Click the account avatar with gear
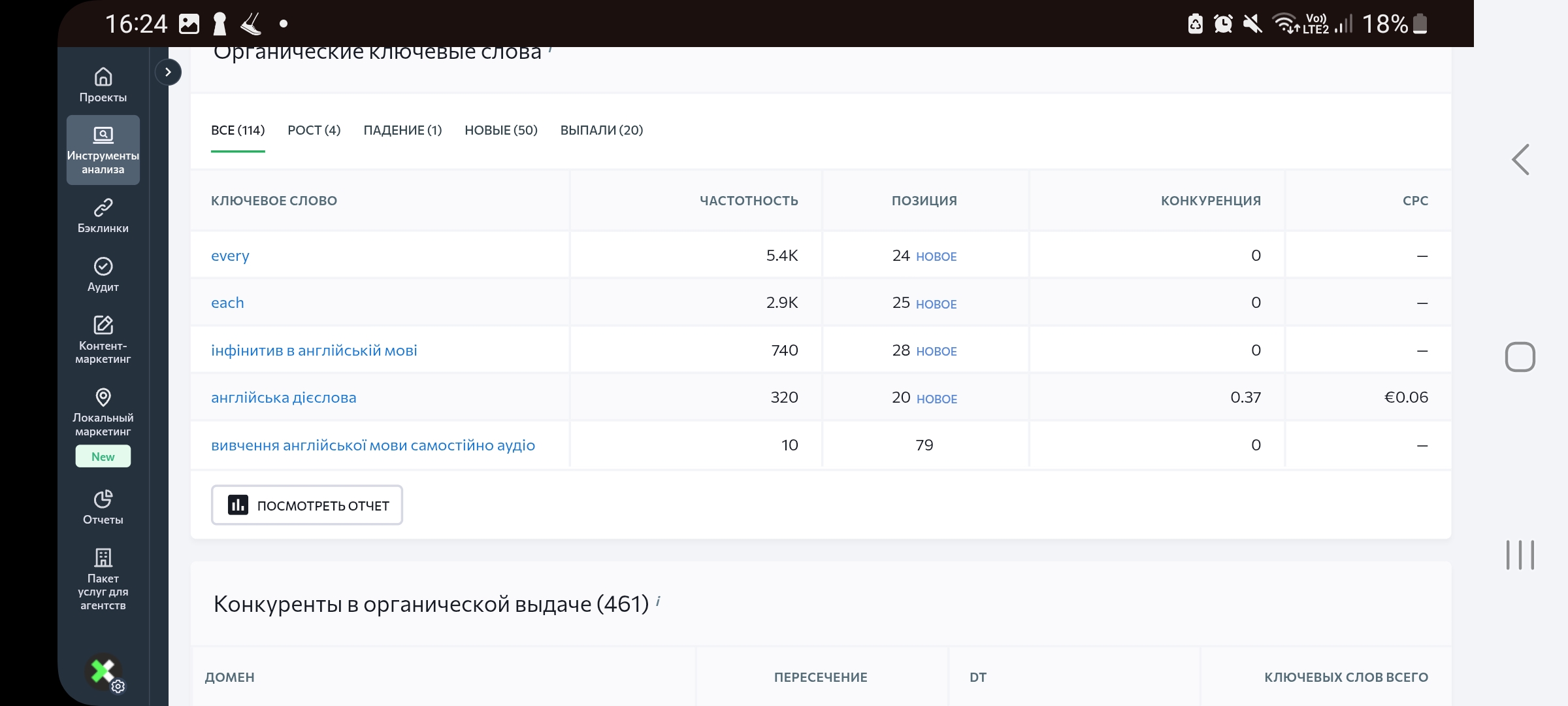This screenshot has height=706, width=1568. 104,672
